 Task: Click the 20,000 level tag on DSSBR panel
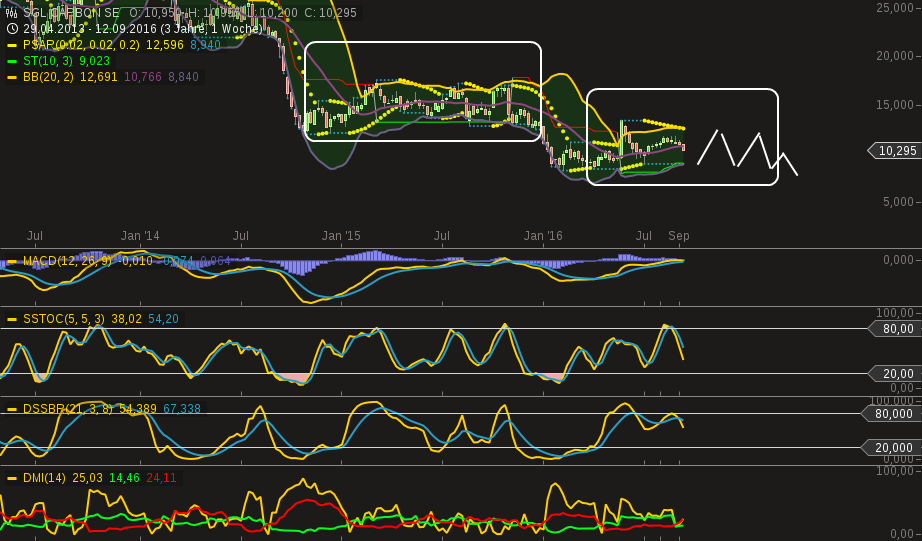point(893,448)
